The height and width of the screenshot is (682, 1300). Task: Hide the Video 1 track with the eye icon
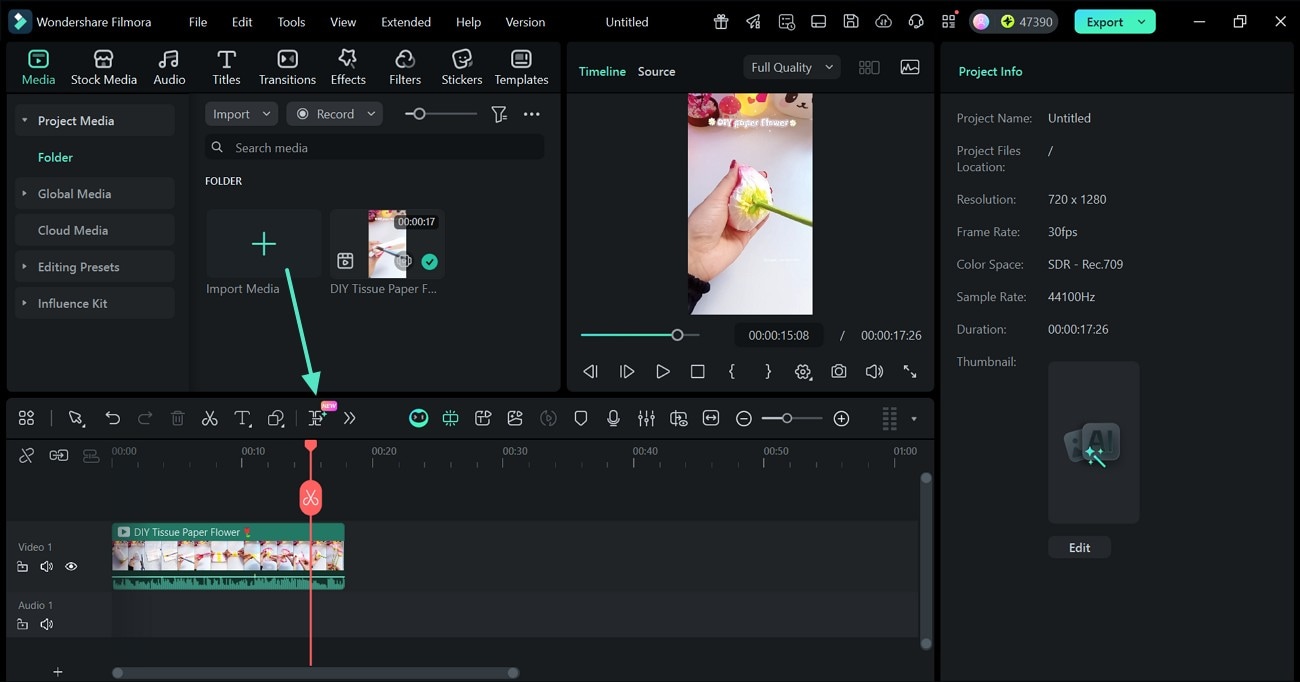pos(70,566)
